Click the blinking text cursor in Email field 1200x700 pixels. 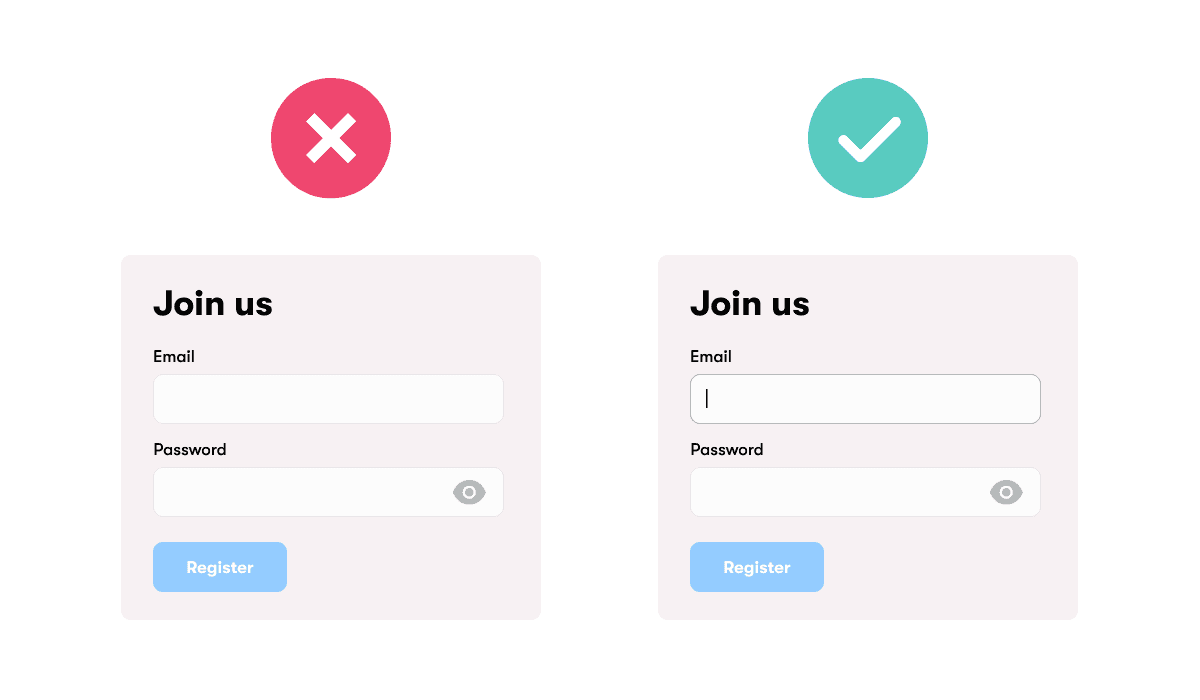pos(707,399)
